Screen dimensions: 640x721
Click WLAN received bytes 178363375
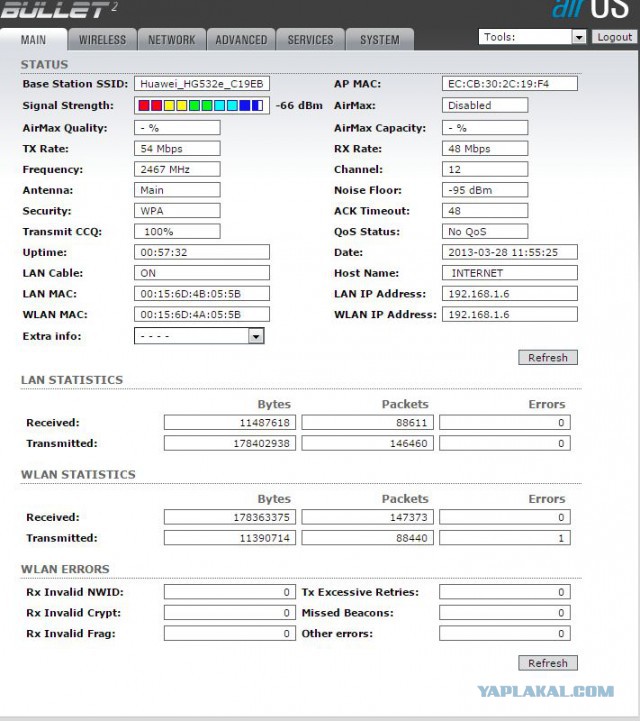coord(229,517)
